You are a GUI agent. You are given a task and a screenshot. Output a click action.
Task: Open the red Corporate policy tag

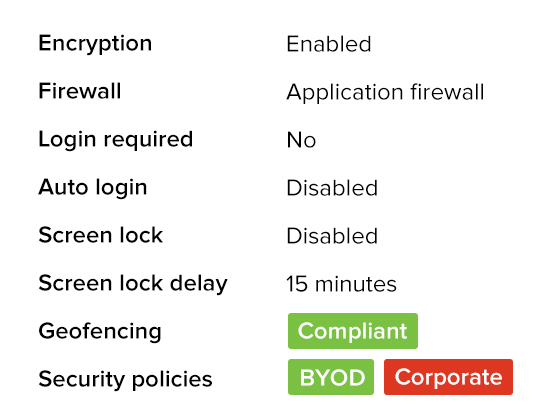[x=448, y=377]
